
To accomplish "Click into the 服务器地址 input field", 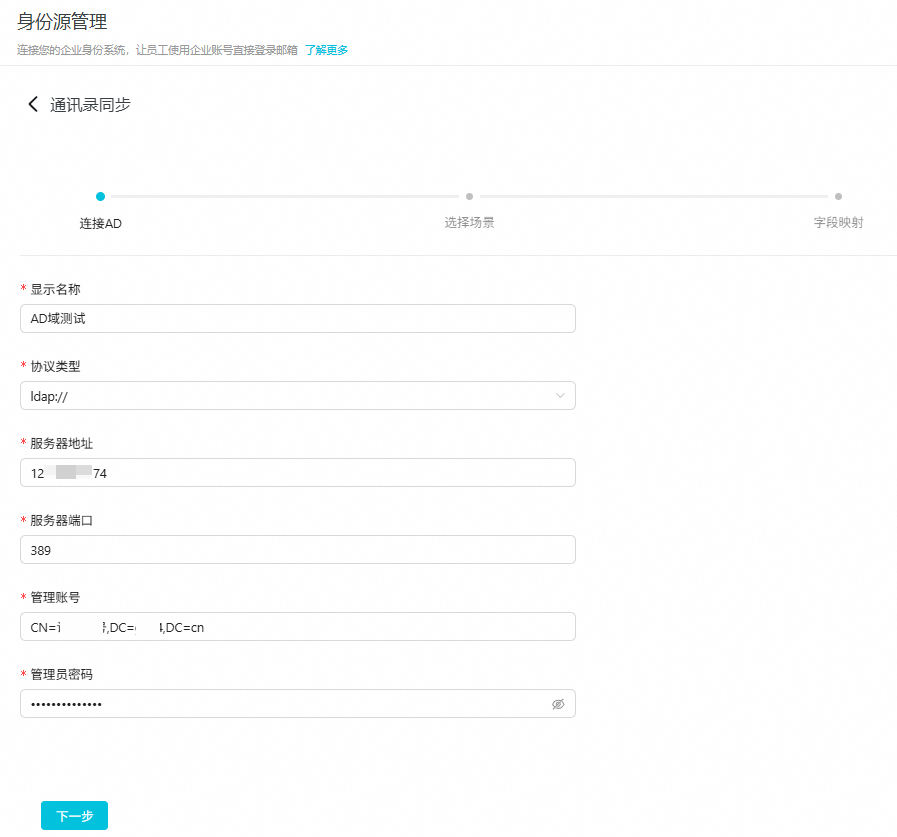I will click(297, 473).
